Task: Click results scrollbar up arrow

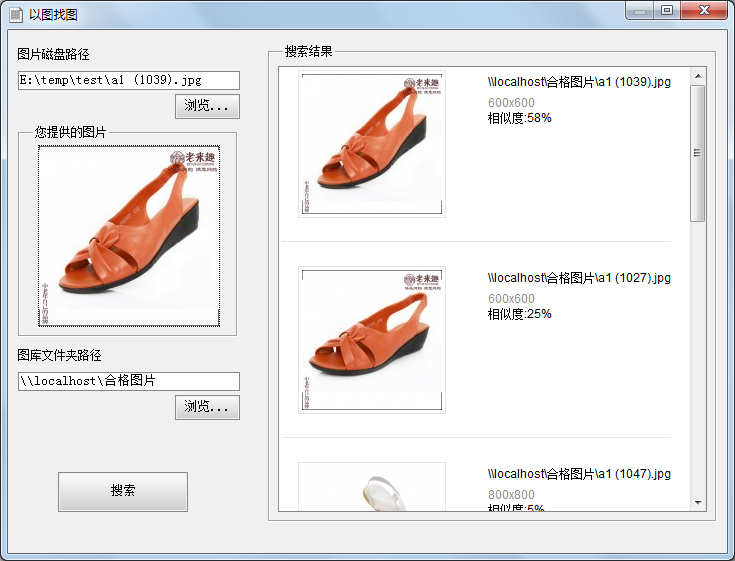Action: click(x=698, y=76)
